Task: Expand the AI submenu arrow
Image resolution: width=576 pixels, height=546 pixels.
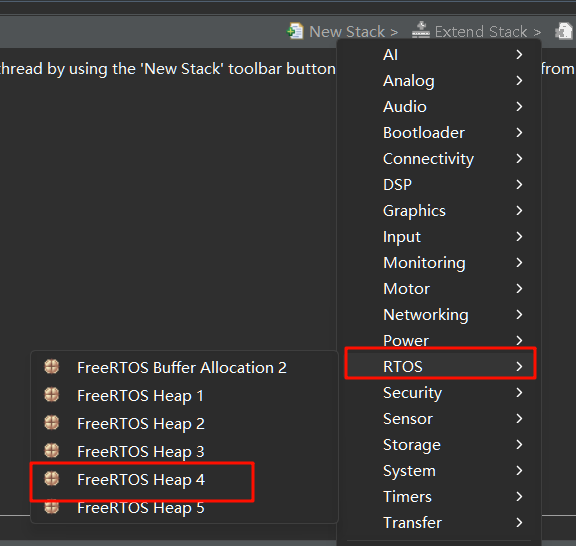Action: [519, 54]
